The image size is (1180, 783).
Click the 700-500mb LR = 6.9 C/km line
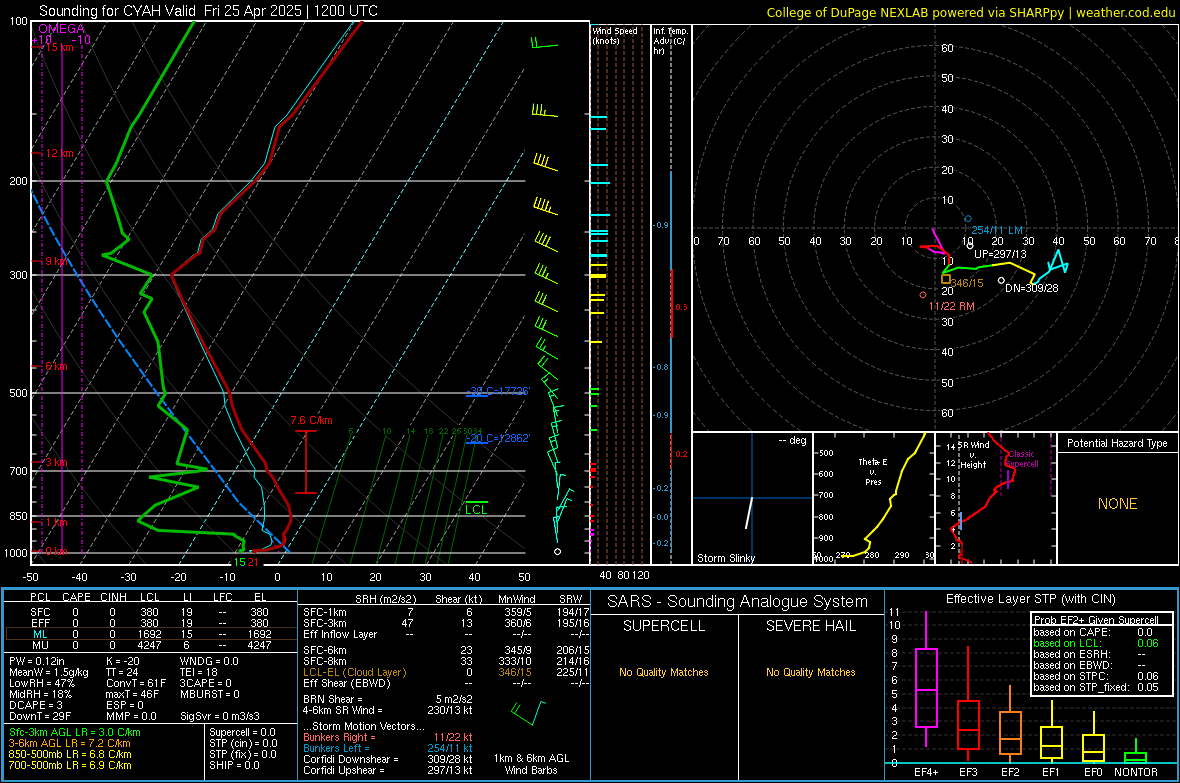70,765
